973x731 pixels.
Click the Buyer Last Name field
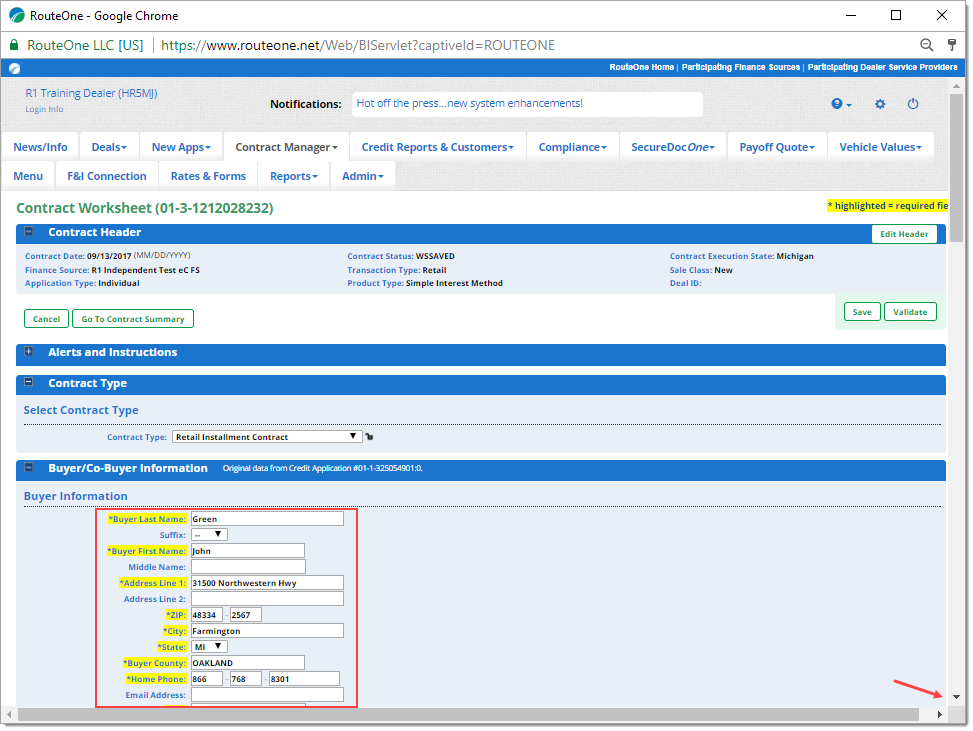[267, 519]
